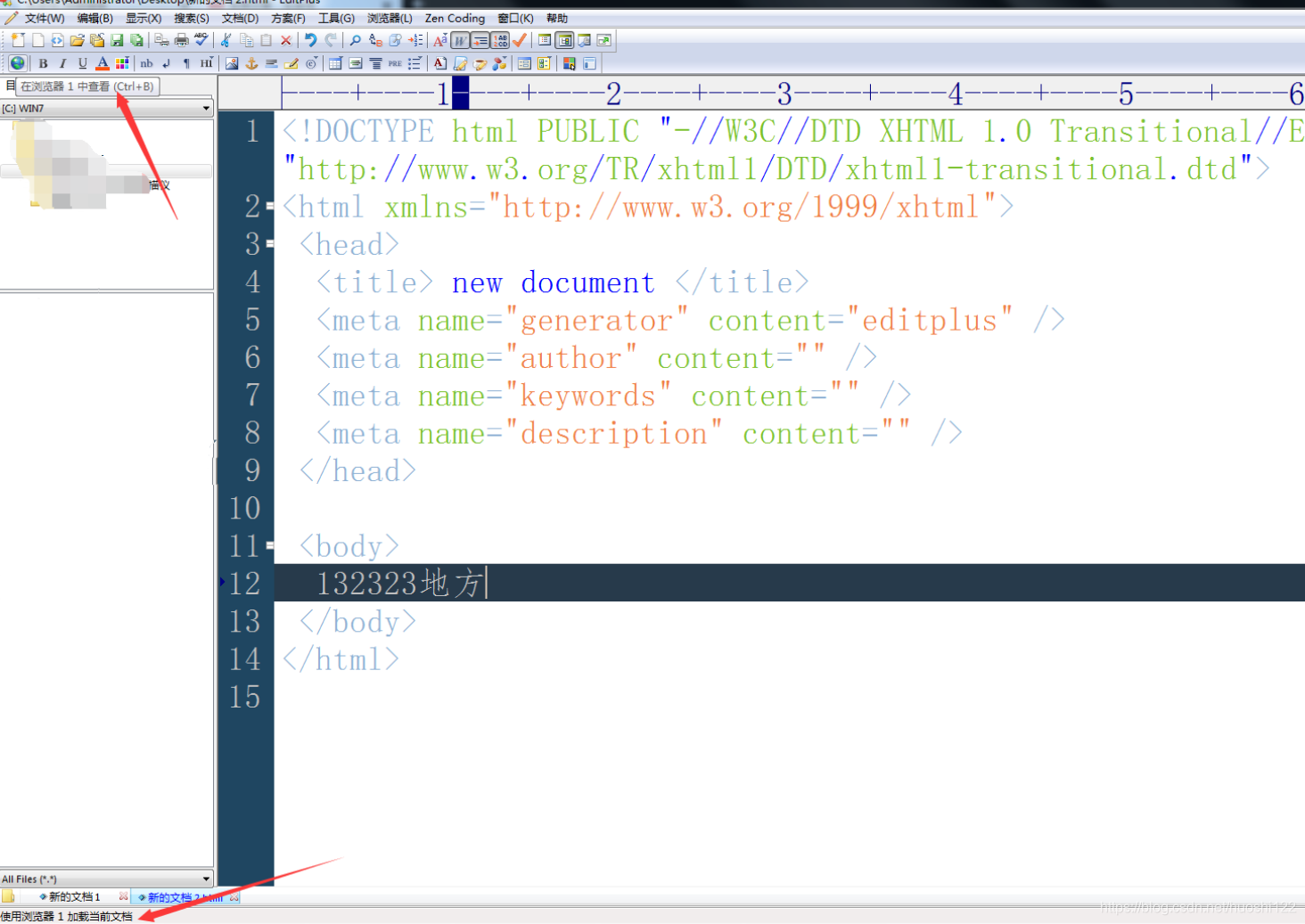Open the 搜索(S) menu
1305x924 pixels.
(192, 18)
